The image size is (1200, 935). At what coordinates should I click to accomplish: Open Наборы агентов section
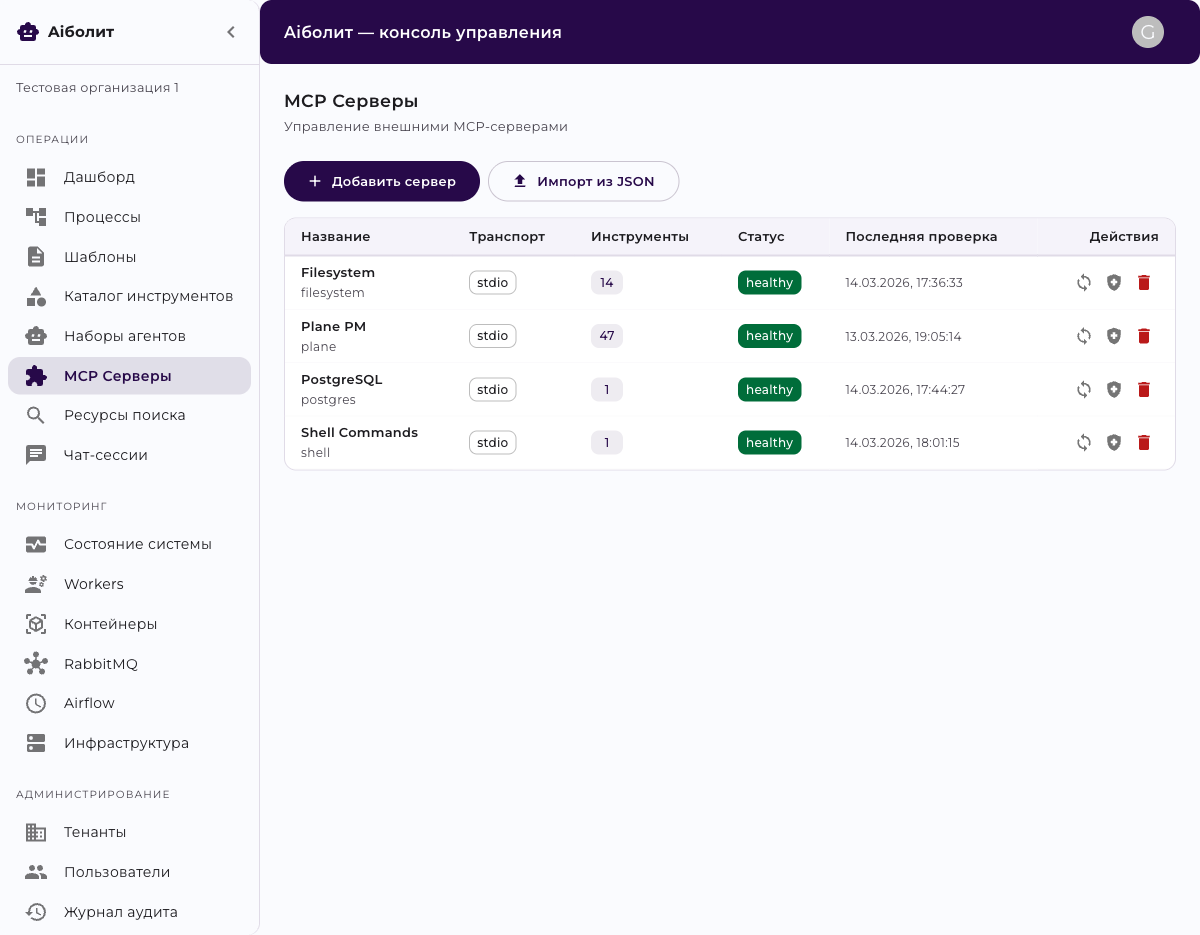(x=124, y=336)
